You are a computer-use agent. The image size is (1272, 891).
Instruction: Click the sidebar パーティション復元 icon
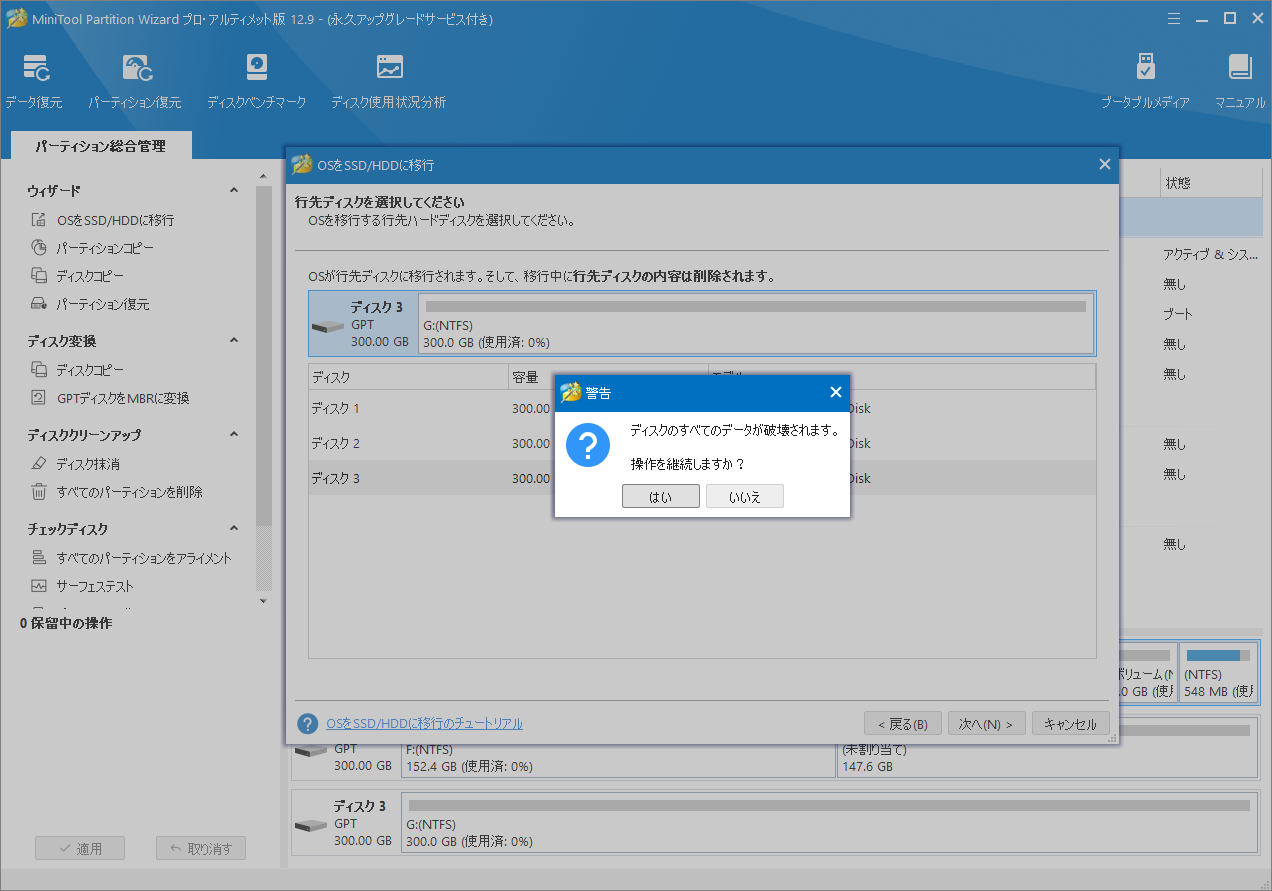tap(39, 304)
